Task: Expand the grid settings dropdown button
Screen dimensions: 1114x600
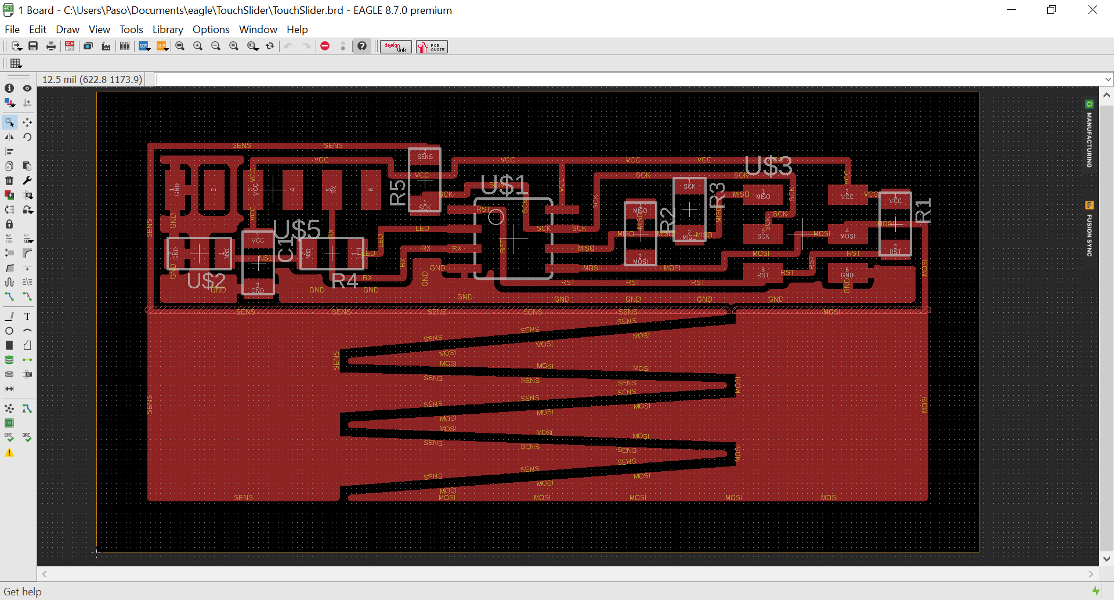Action: (16, 63)
